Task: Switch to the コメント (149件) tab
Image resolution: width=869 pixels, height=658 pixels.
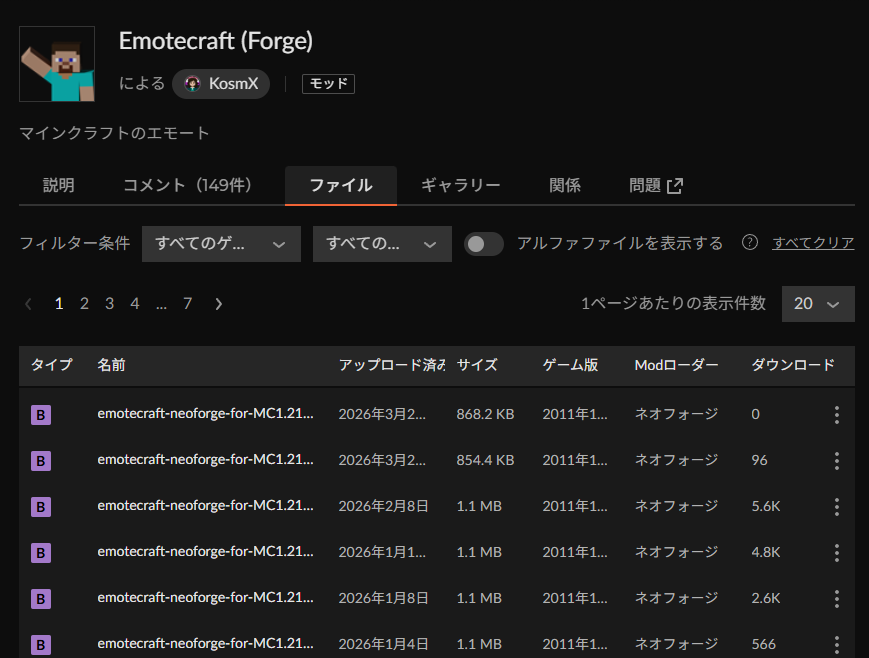Action: [187, 186]
